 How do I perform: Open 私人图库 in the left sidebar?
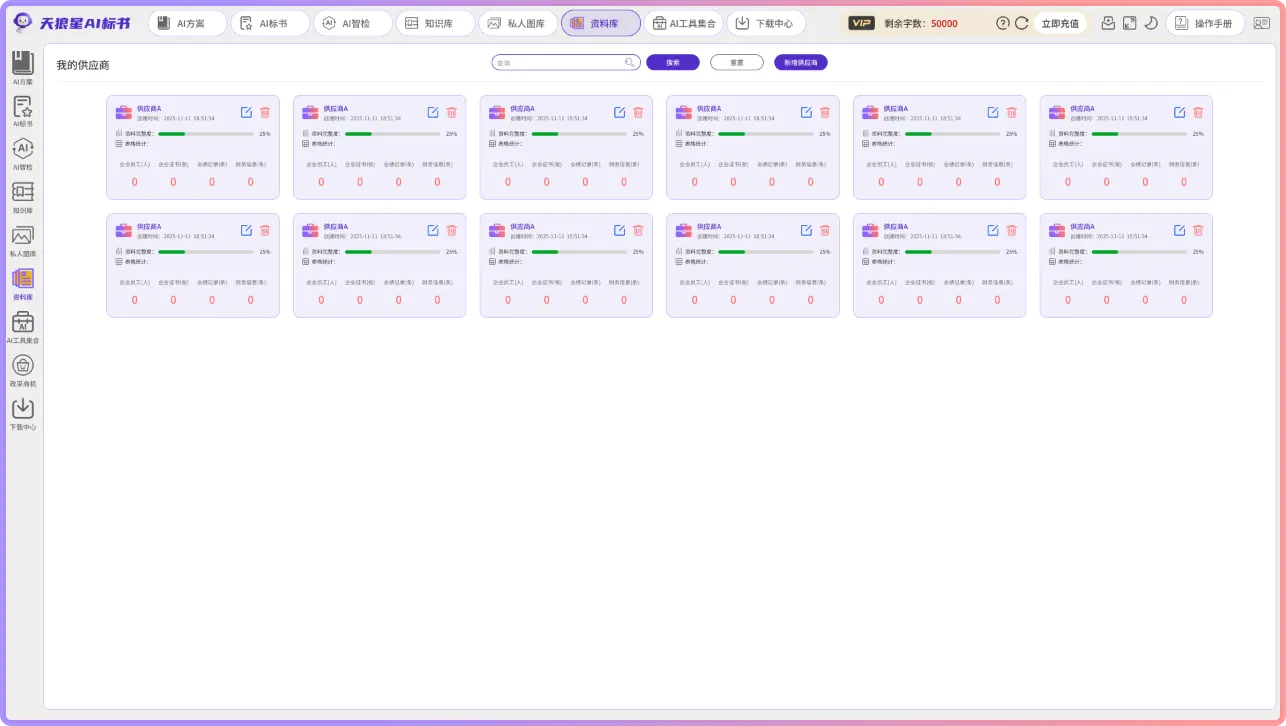coord(22,239)
